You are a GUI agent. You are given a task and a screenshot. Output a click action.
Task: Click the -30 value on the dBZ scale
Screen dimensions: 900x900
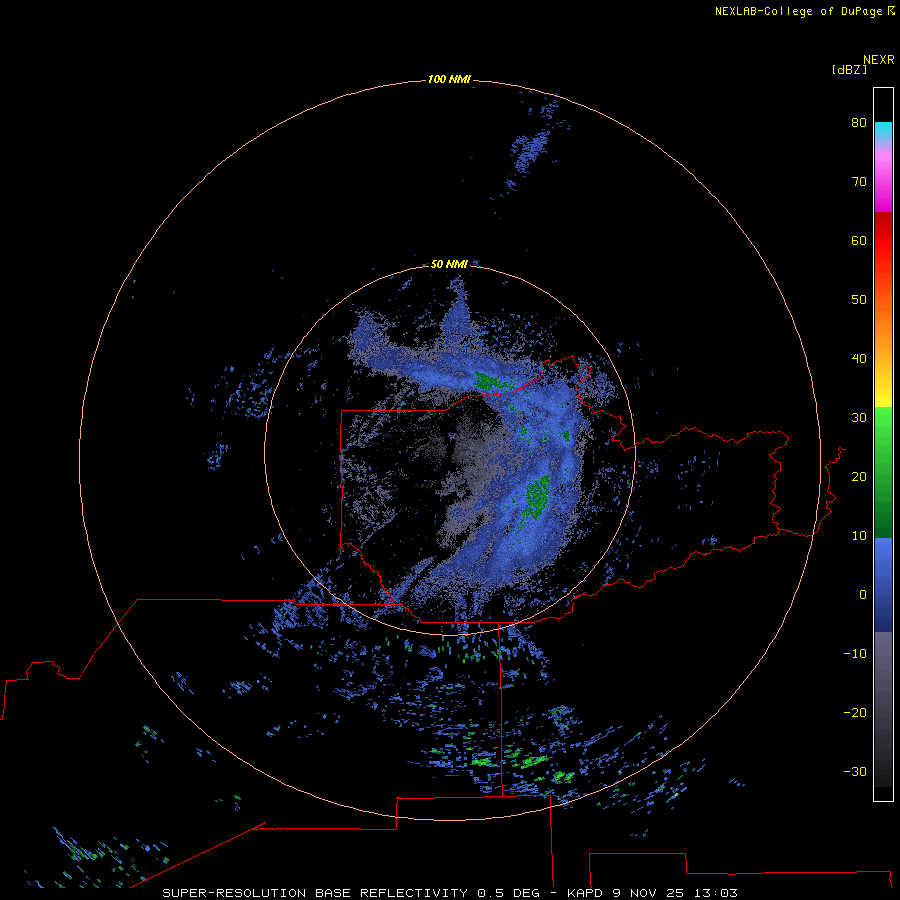tap(855, 771)
